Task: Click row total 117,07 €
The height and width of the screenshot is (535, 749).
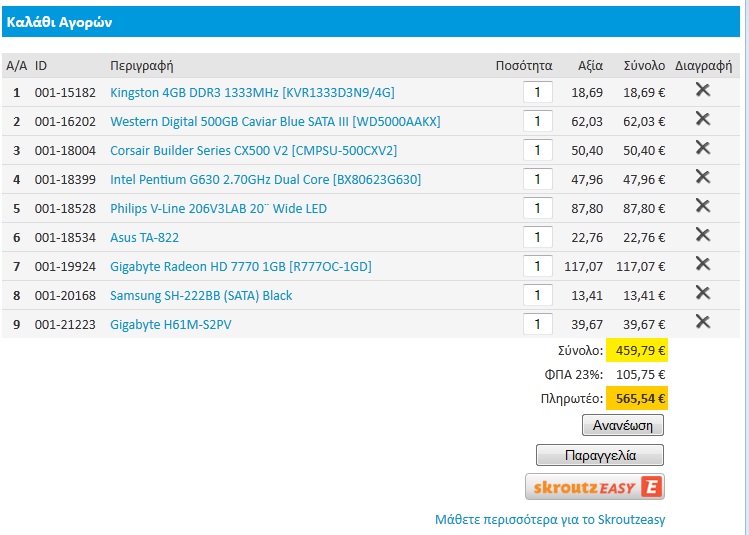Action: (641, 267)
